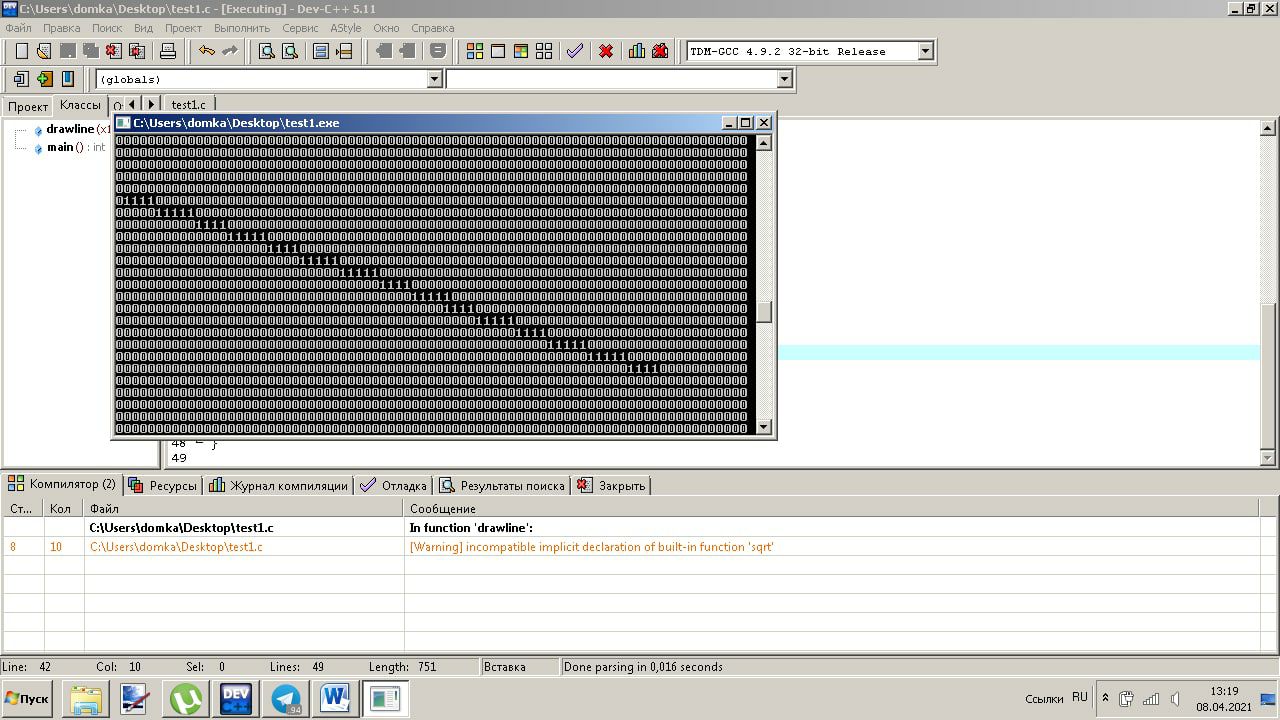This screenshot has width=1280, height=720.
Task: Click the Кол column header
Action: 64,509
